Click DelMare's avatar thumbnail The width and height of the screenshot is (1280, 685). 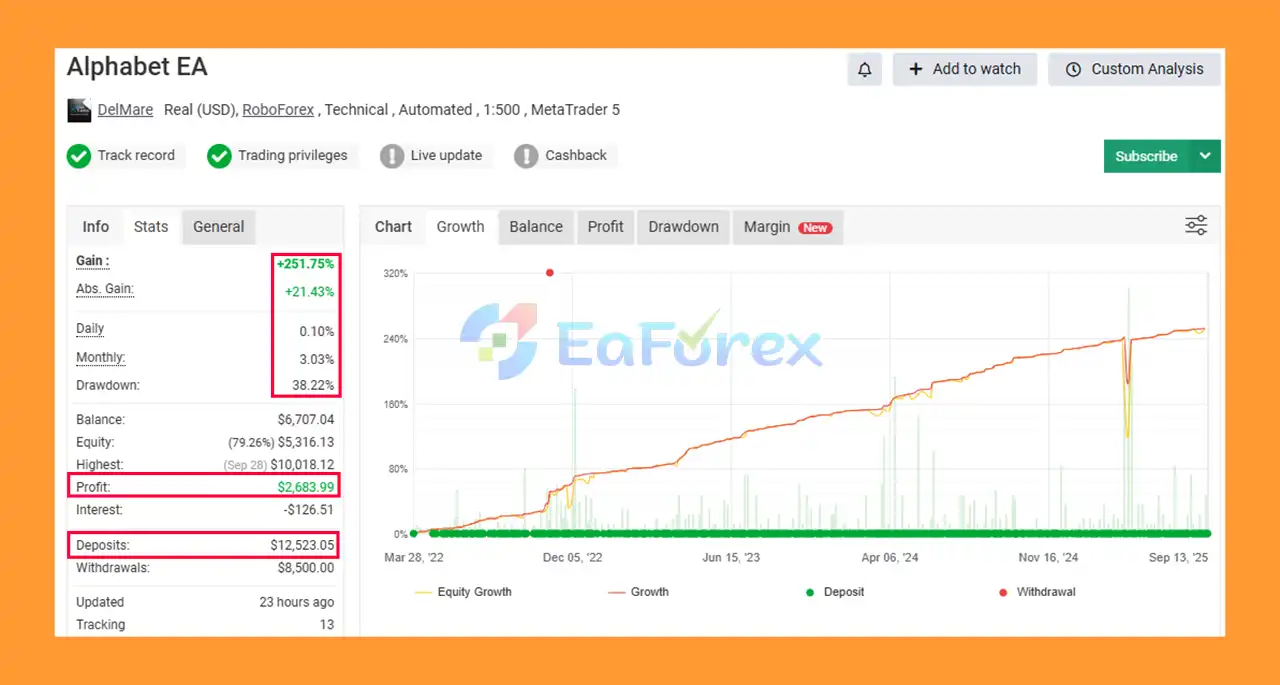[x=79, y=110]
